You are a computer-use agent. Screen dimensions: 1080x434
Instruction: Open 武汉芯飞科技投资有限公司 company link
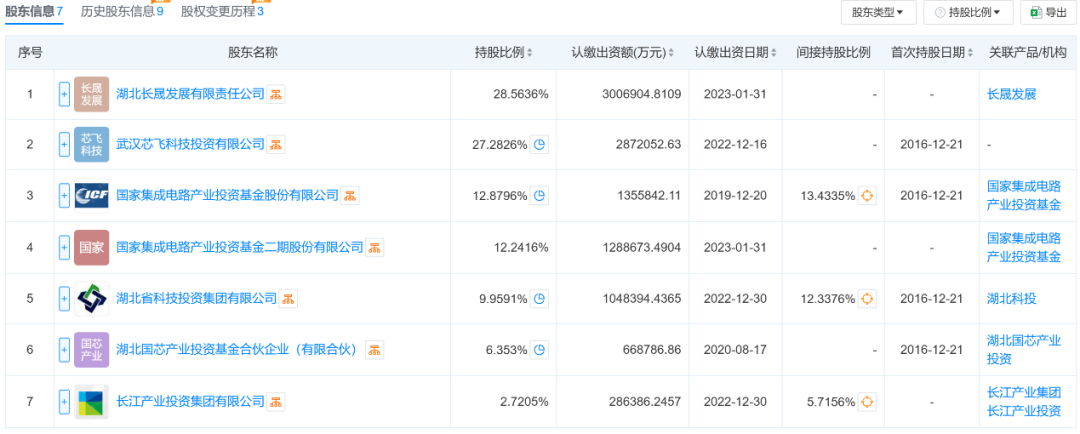pos(190,145)
